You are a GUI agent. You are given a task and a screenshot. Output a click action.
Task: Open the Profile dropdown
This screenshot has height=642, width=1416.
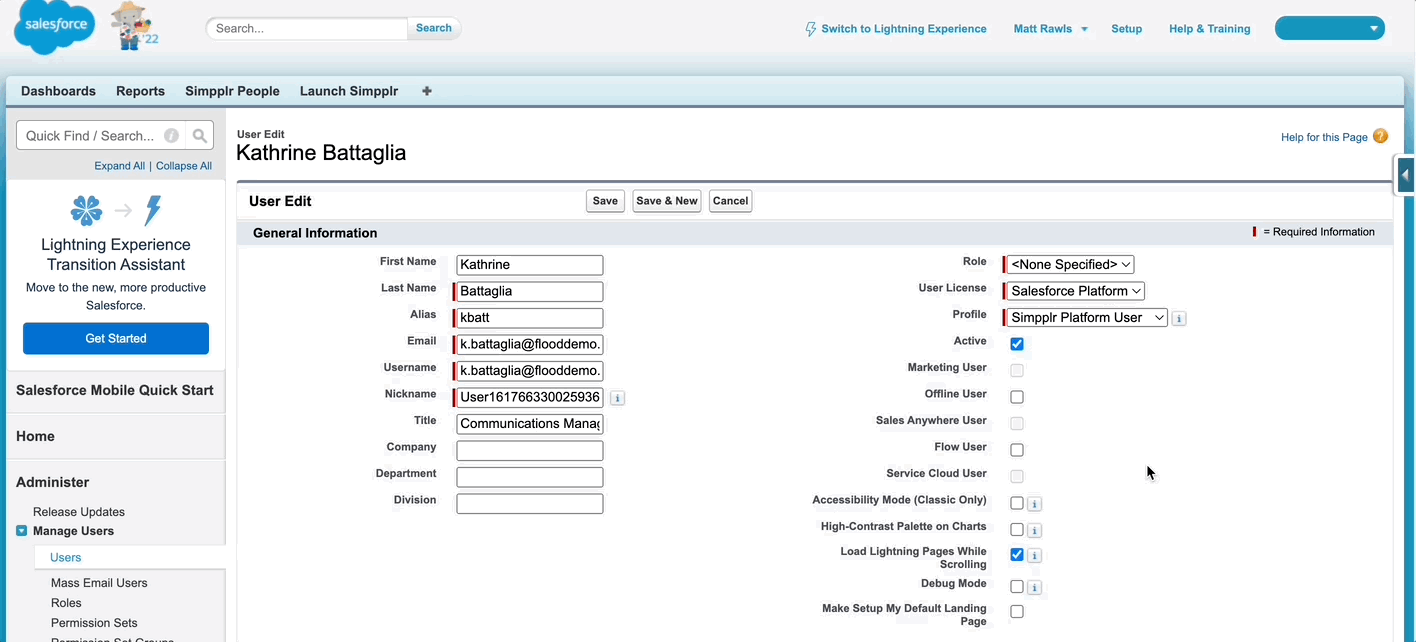(1086, 318)
